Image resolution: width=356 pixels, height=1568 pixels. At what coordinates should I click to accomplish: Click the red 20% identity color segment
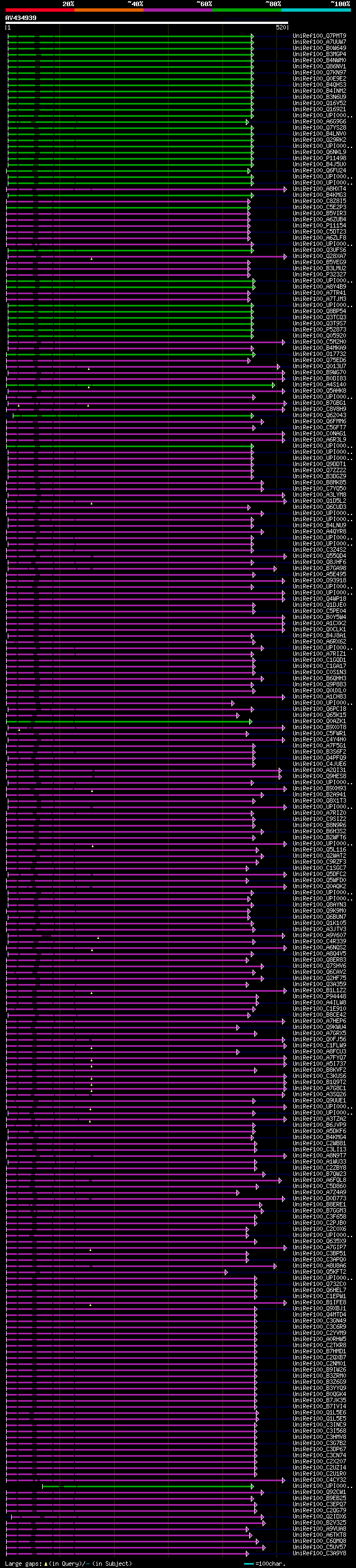(39, 10)
